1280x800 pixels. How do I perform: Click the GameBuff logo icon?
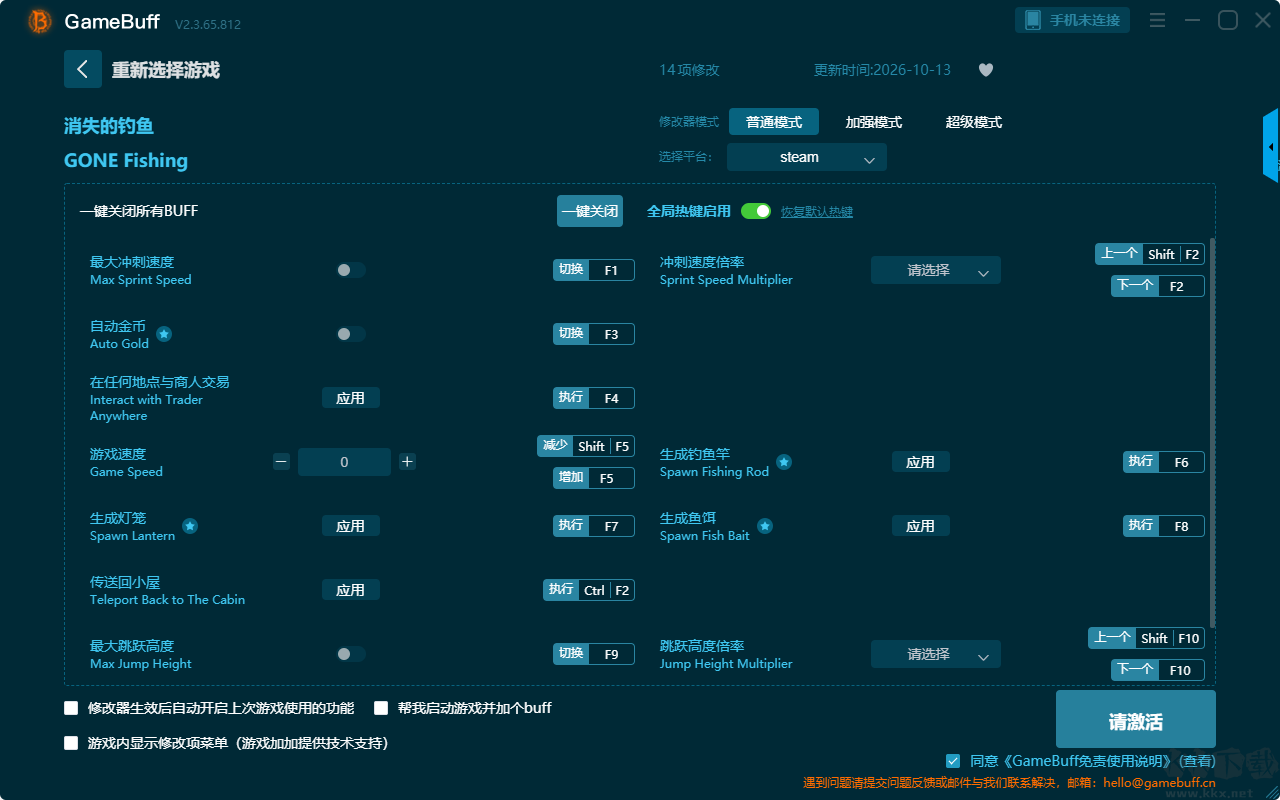click(x=40, y=21)
